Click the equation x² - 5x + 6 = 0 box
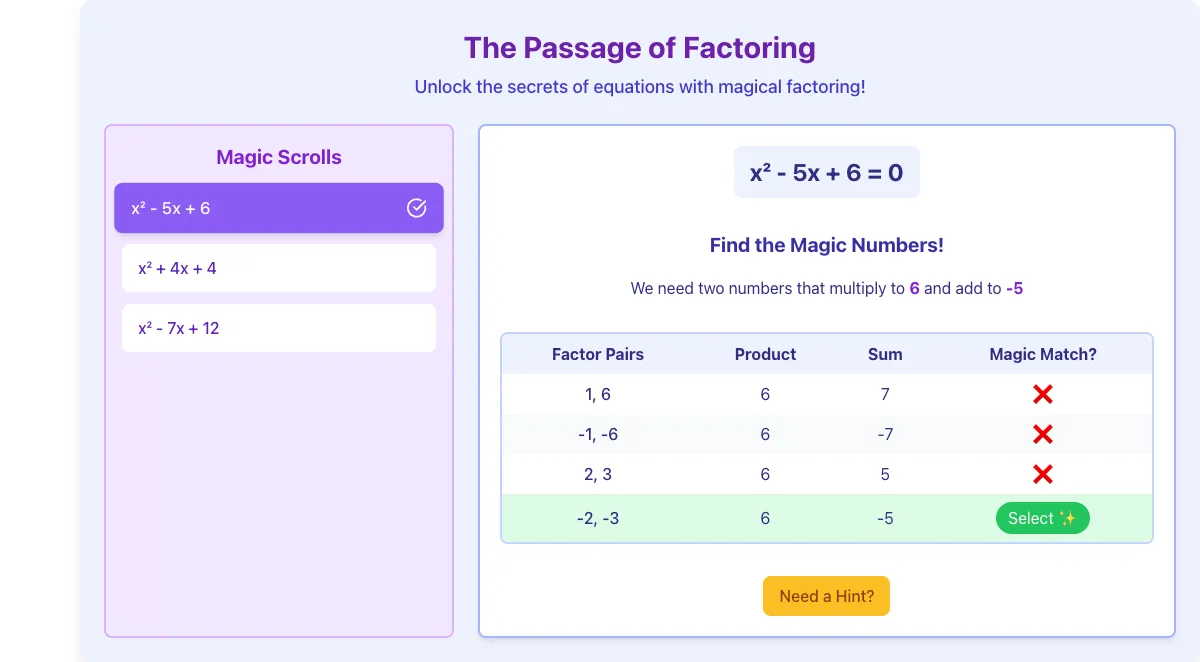The image size is (1200, 662). [x=827, y=172]
